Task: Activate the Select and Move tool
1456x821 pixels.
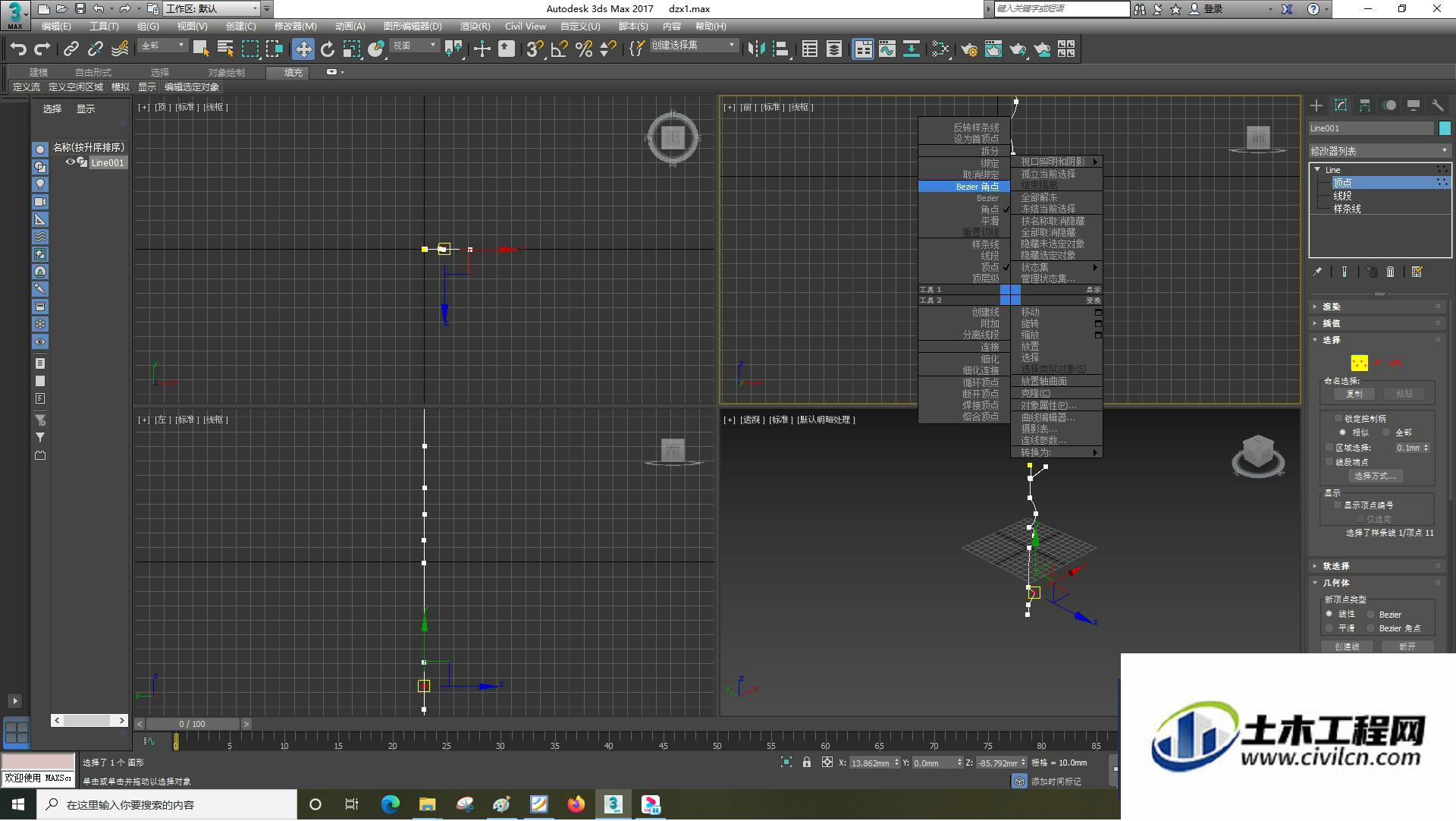Action: tap(303, 49)
